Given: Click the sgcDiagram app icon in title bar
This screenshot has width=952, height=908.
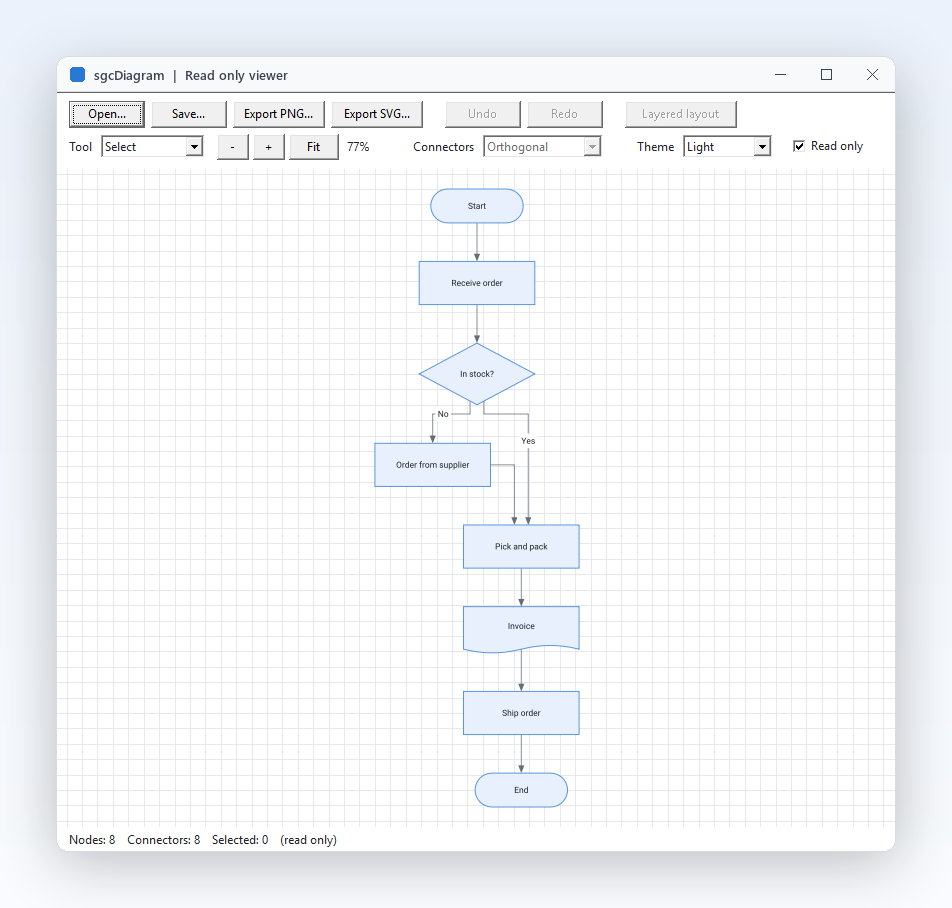Looking at the screenshot, I should 77,75.
